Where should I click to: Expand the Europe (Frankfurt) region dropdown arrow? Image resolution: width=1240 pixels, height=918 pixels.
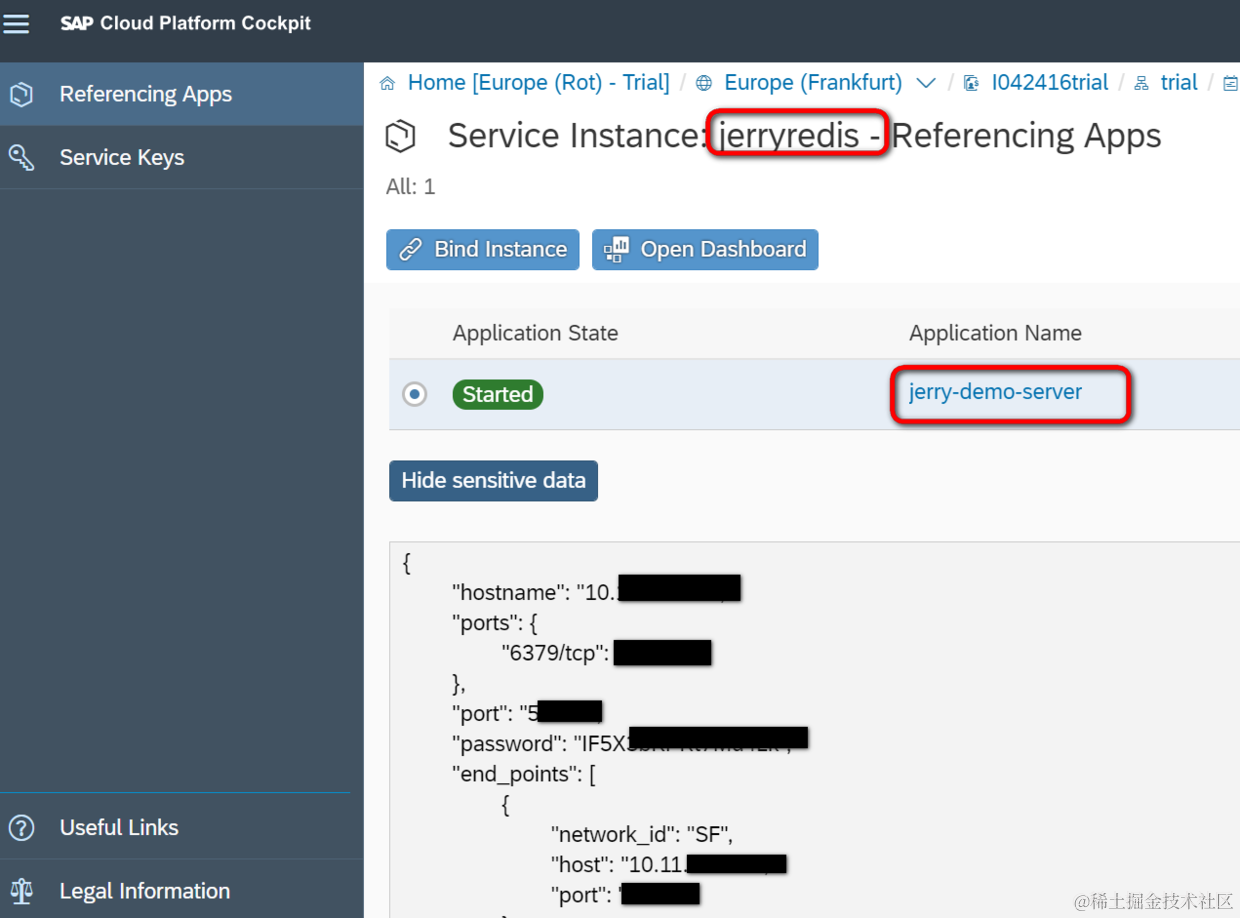[x=926, y=83]
